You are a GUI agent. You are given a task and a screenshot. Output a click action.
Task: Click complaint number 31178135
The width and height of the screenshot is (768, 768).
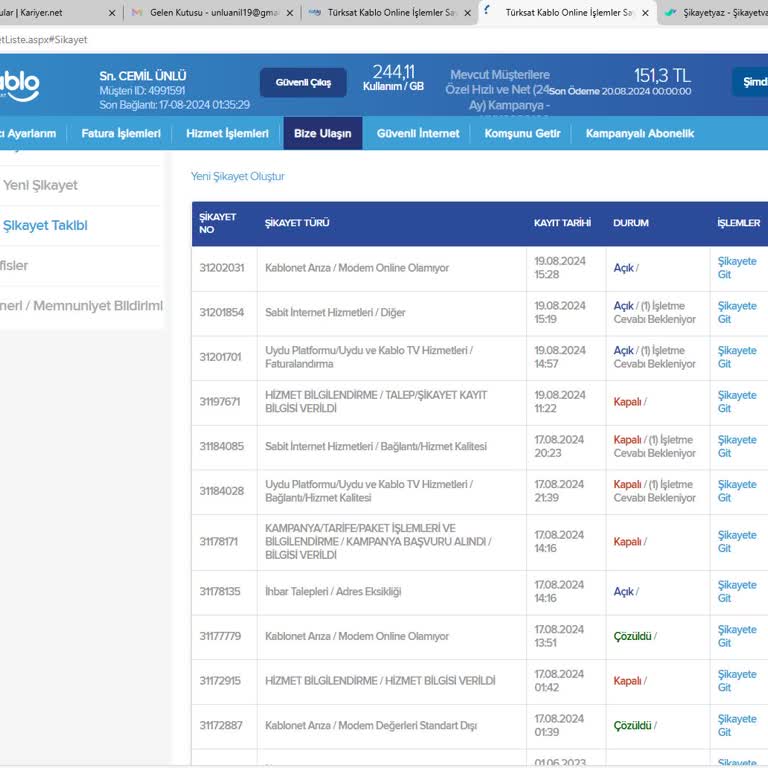(220, 592)
